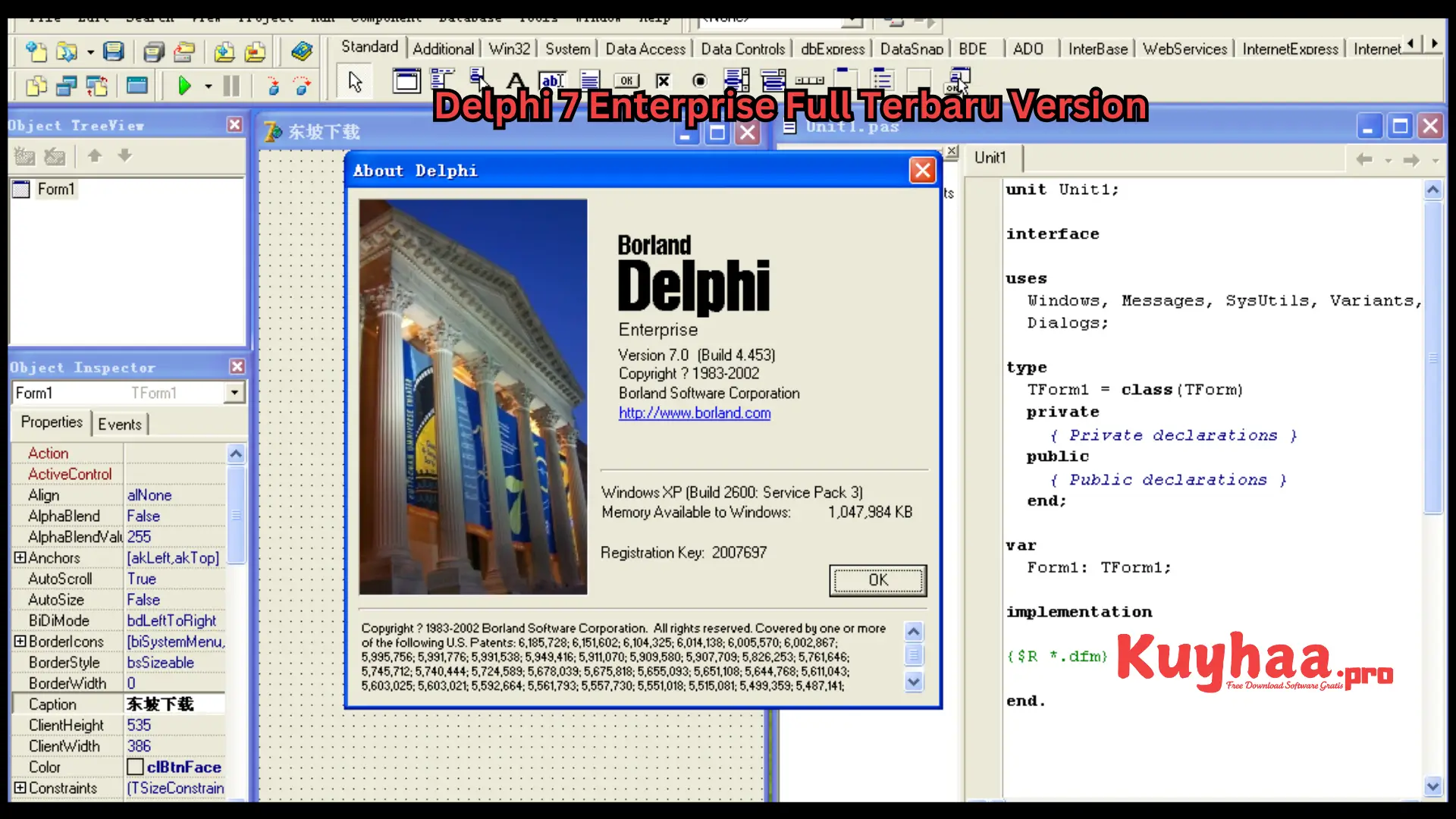The image size is (1456, 819).
Task: Click the New Form toolbar icon
Action: (x=137, y=86)
